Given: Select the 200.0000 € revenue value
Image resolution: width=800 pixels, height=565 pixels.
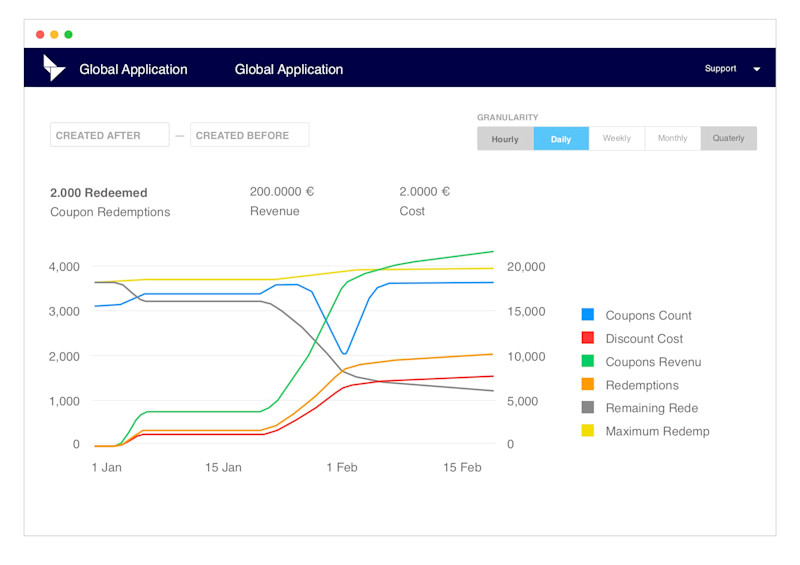Looking at the screenshot, I should (x=282, y=191).
